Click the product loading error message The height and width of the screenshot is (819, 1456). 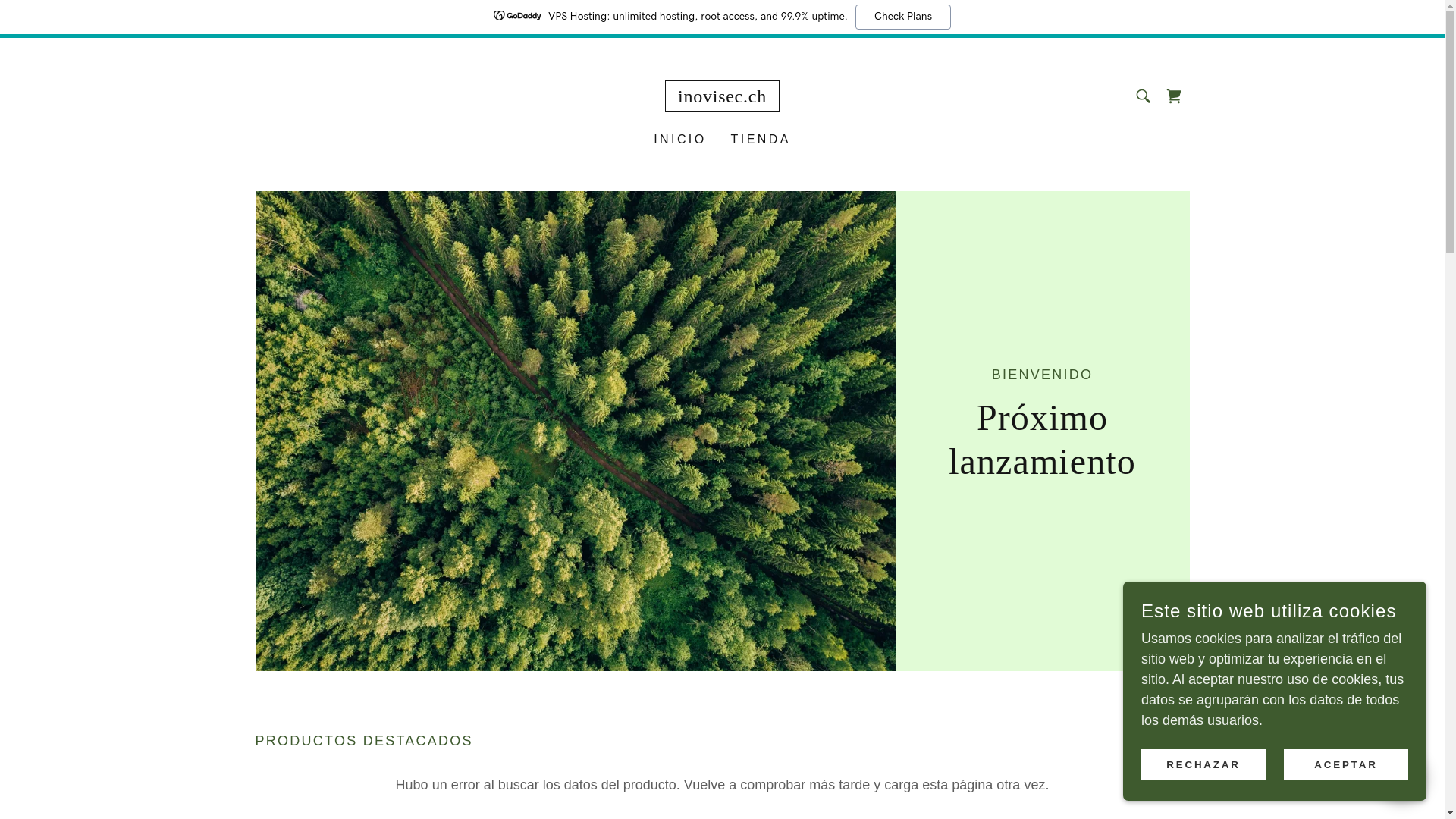pyautogui.click(x=722, y=785)
